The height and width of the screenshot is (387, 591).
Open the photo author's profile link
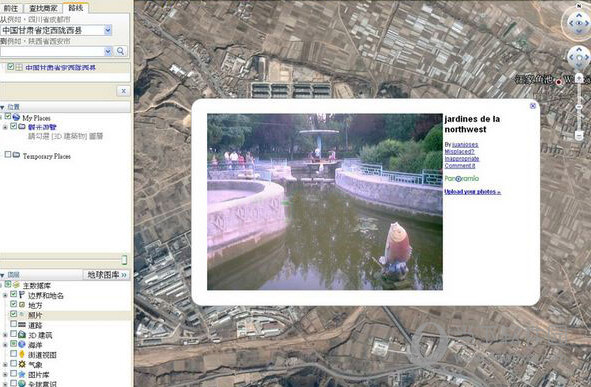pos(465,145)
